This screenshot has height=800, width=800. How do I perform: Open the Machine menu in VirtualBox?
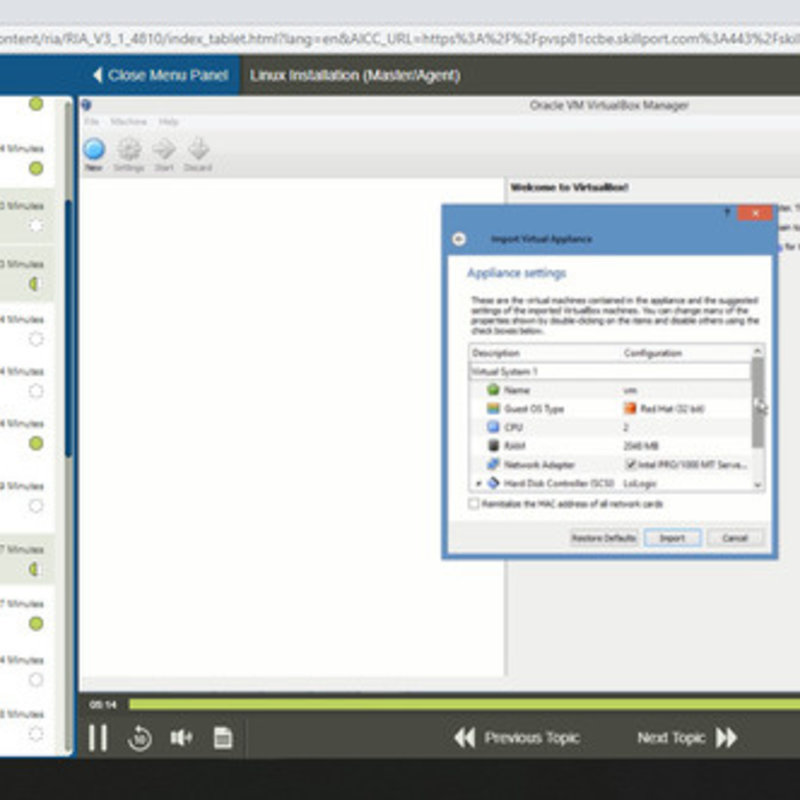click(129, 121)
